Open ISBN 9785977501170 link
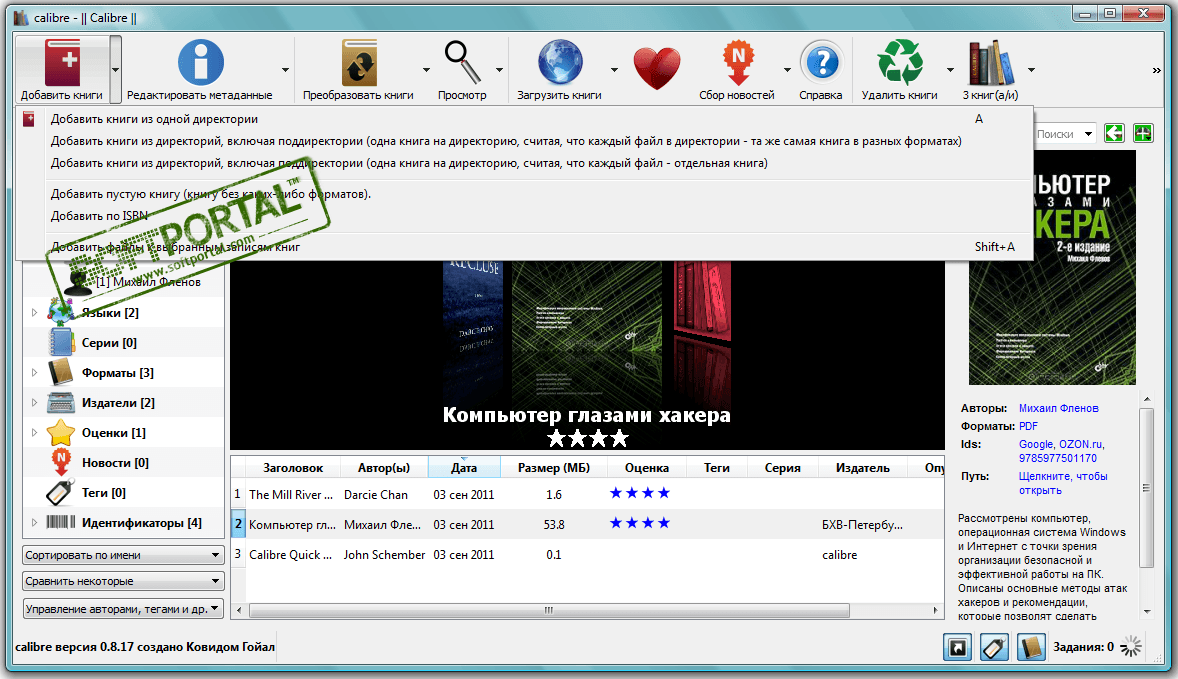Viewport: 1178px width, 679px height. pos(1057,458)
